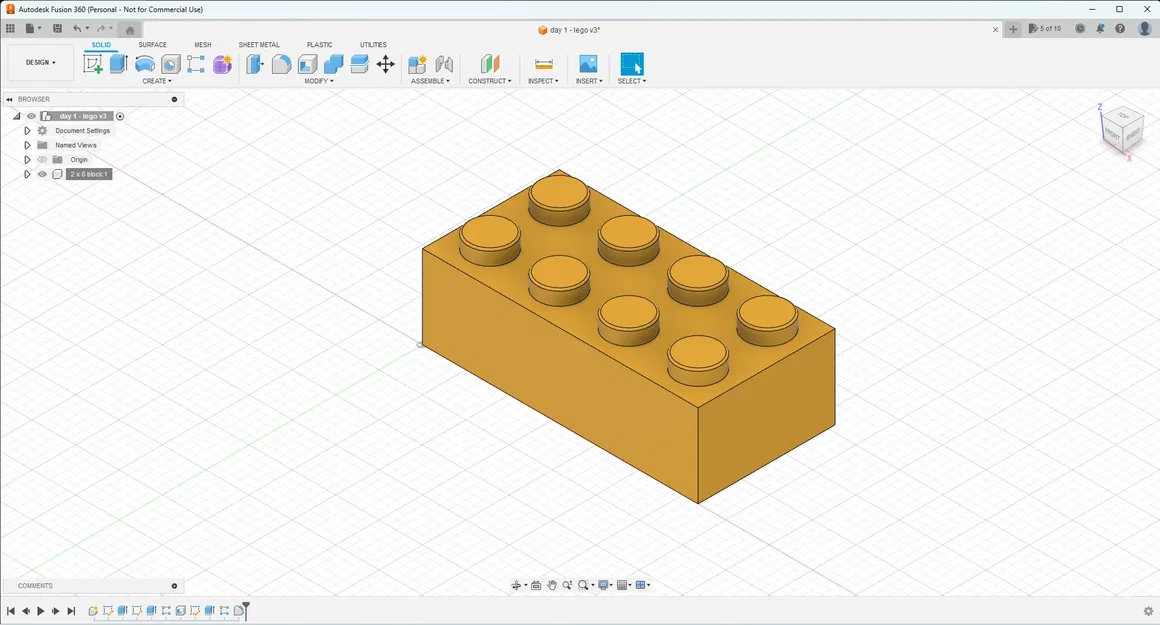Select the Extrude tool
The image size is (1160, 625).
pyautogui.click(x=118, y=64)
